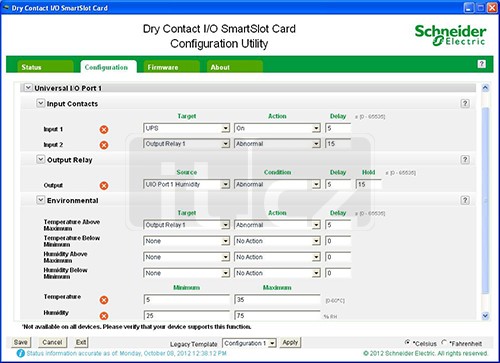Viewport: 500px width, 363px height.
Task: Open Temperature Below Minimum Target dropdown
Action: click(187, 241)
